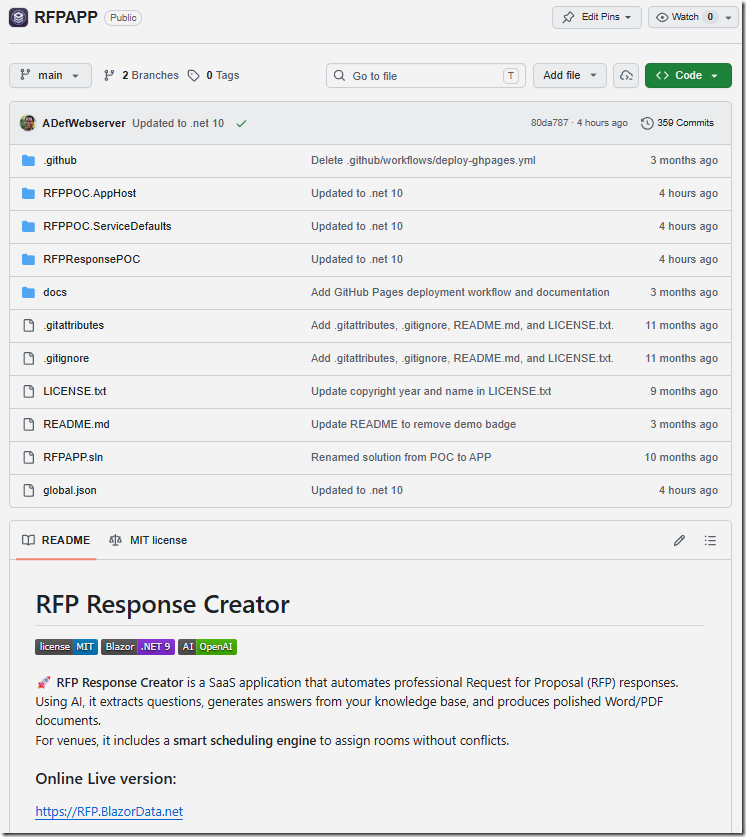The image size is (746, 837).
Task: Click the pin icon in Edit Pins
Action: point(568,17)
